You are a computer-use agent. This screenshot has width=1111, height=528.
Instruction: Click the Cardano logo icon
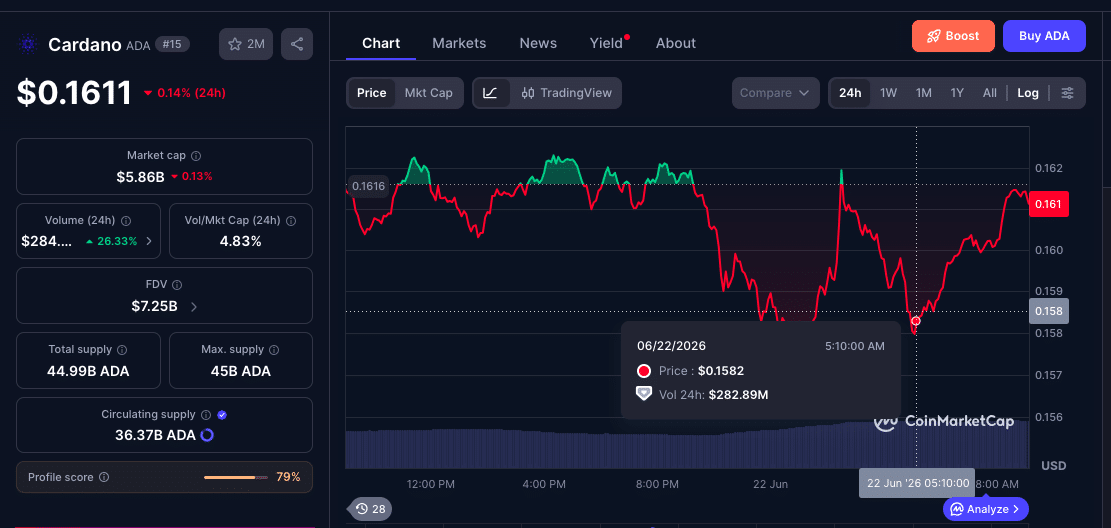pos(28,45)
